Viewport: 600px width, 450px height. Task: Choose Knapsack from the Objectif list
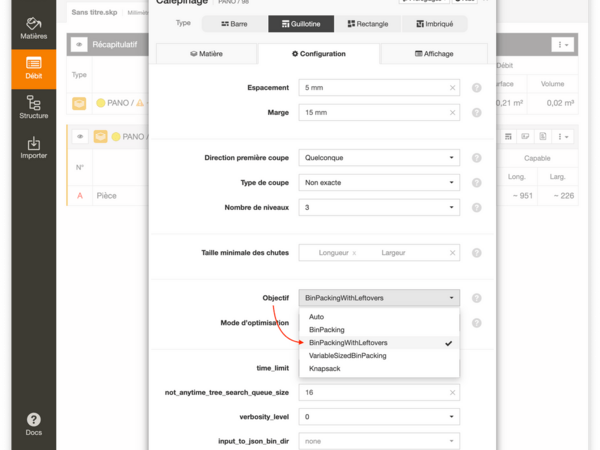pyautogui.click(x=327, y=369)
